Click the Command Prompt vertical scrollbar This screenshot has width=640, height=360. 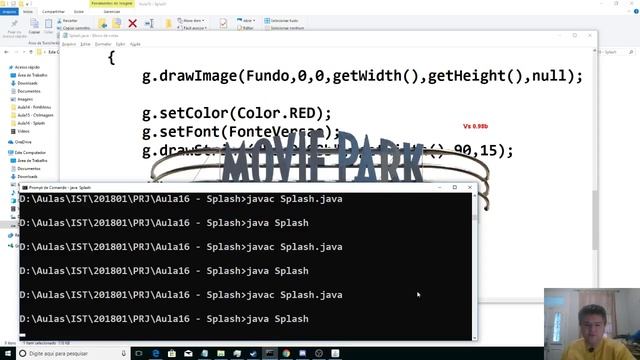pos(474,266)
